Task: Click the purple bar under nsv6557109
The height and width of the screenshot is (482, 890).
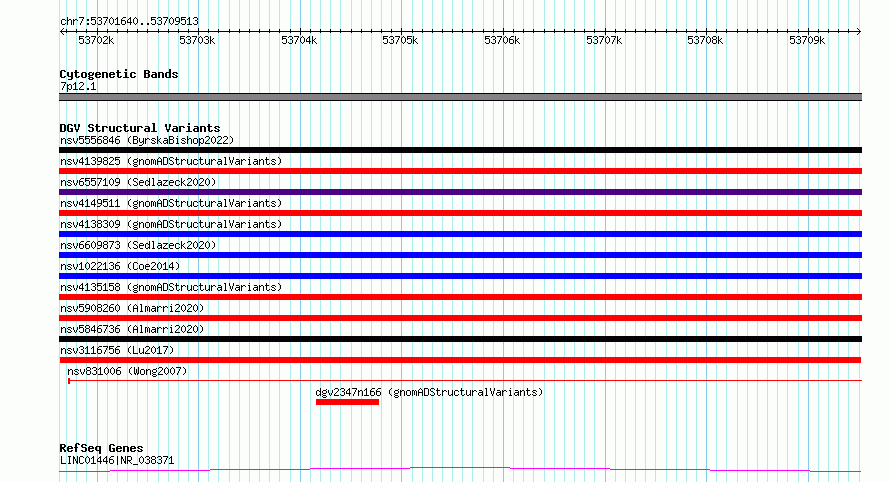Action: [460, 192]
